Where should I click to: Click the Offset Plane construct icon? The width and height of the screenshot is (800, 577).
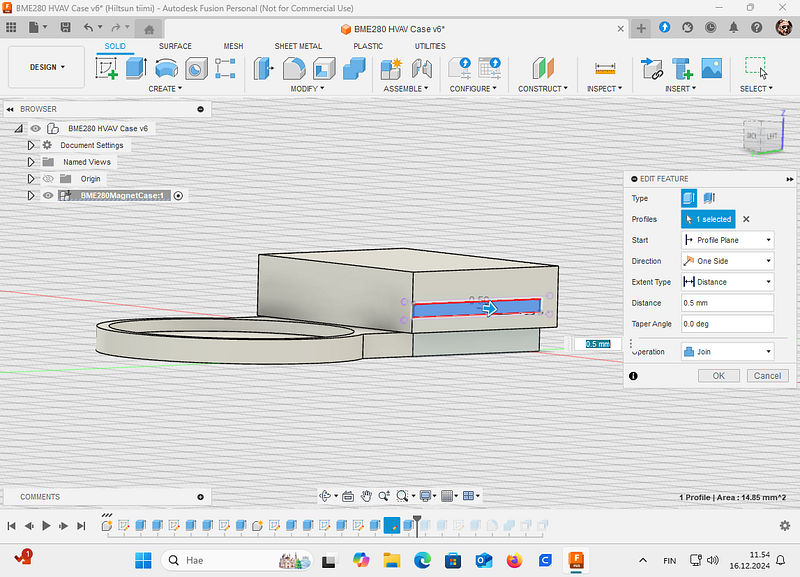click(543, 68)
